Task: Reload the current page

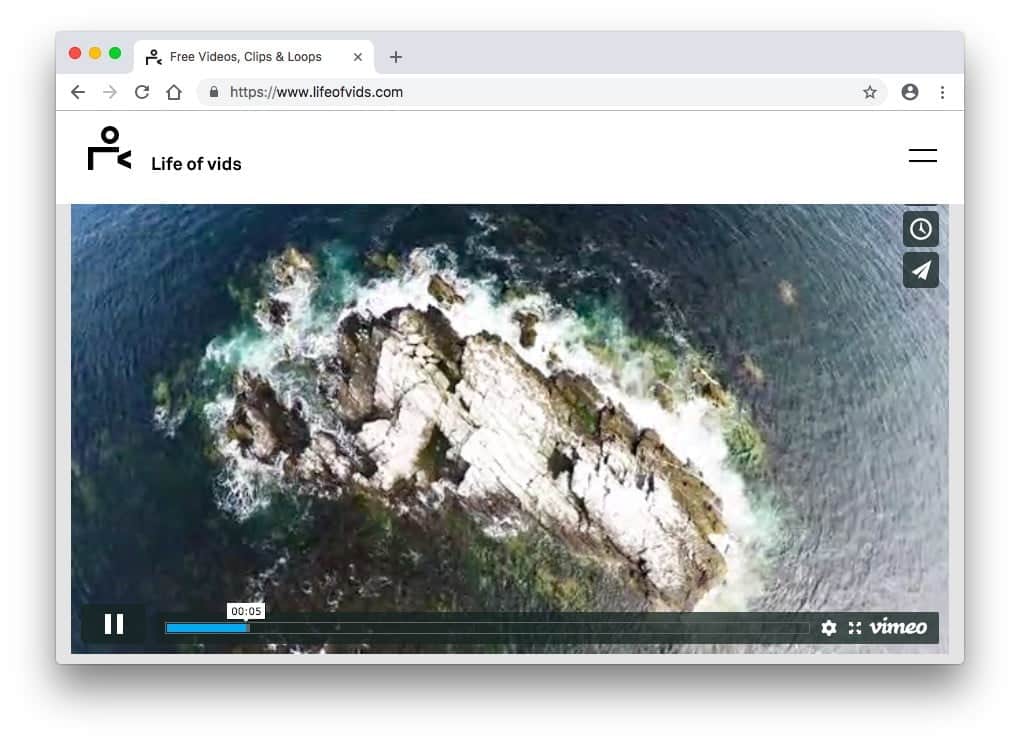Action: [x=142, y=92]
